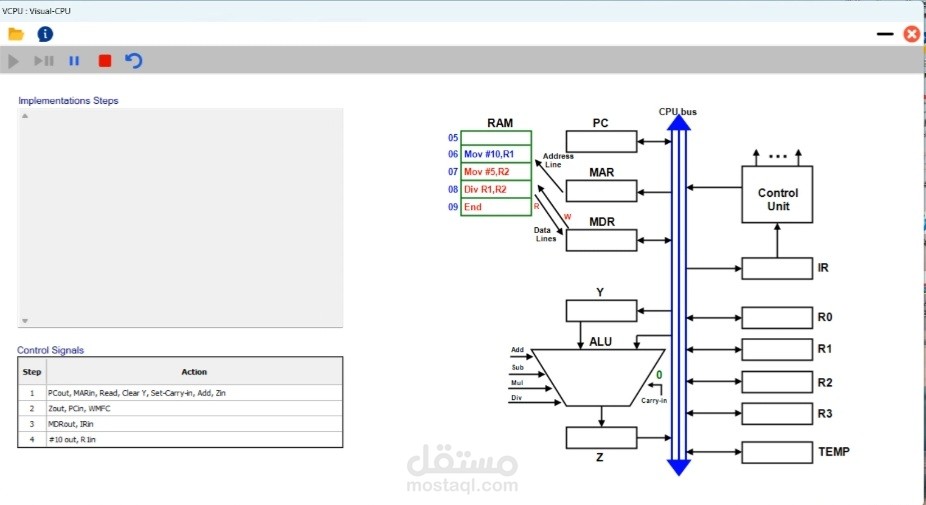Click the R3 register box
The image size is (926, 505).
(x=777, y=413)
